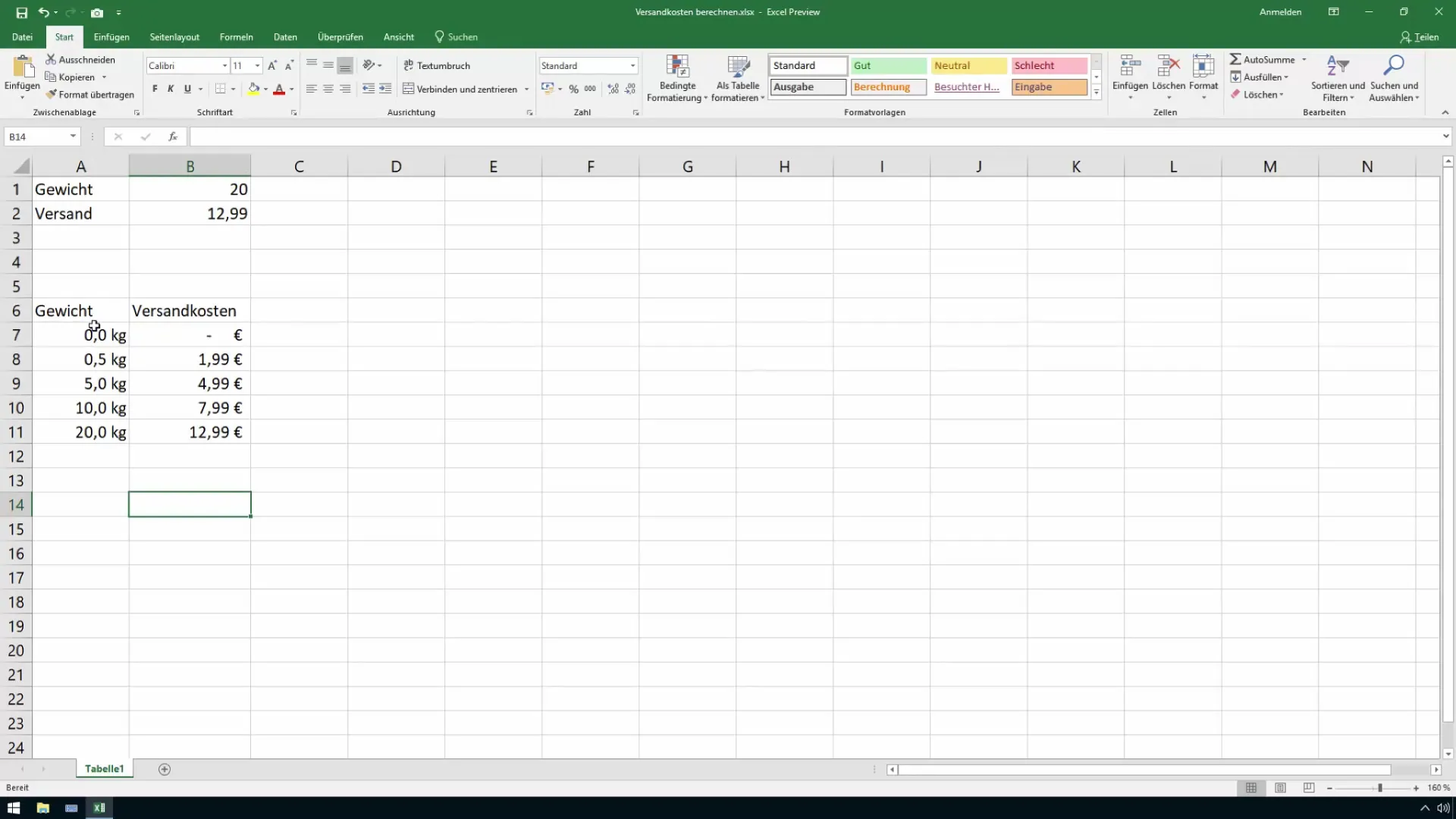1456x819 pixels.
Task: Align text to bottom vertically
Action: (345, 65)
